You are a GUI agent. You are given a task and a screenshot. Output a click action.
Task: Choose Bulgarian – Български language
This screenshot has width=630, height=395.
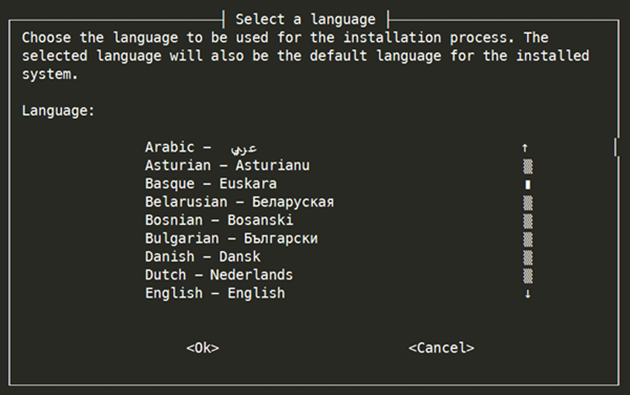[x=231, y=238]
